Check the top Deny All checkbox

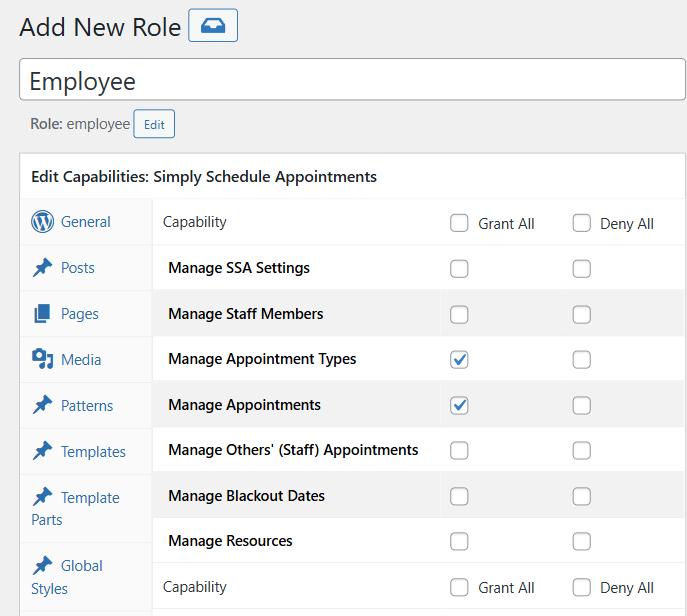pos(581,223)
